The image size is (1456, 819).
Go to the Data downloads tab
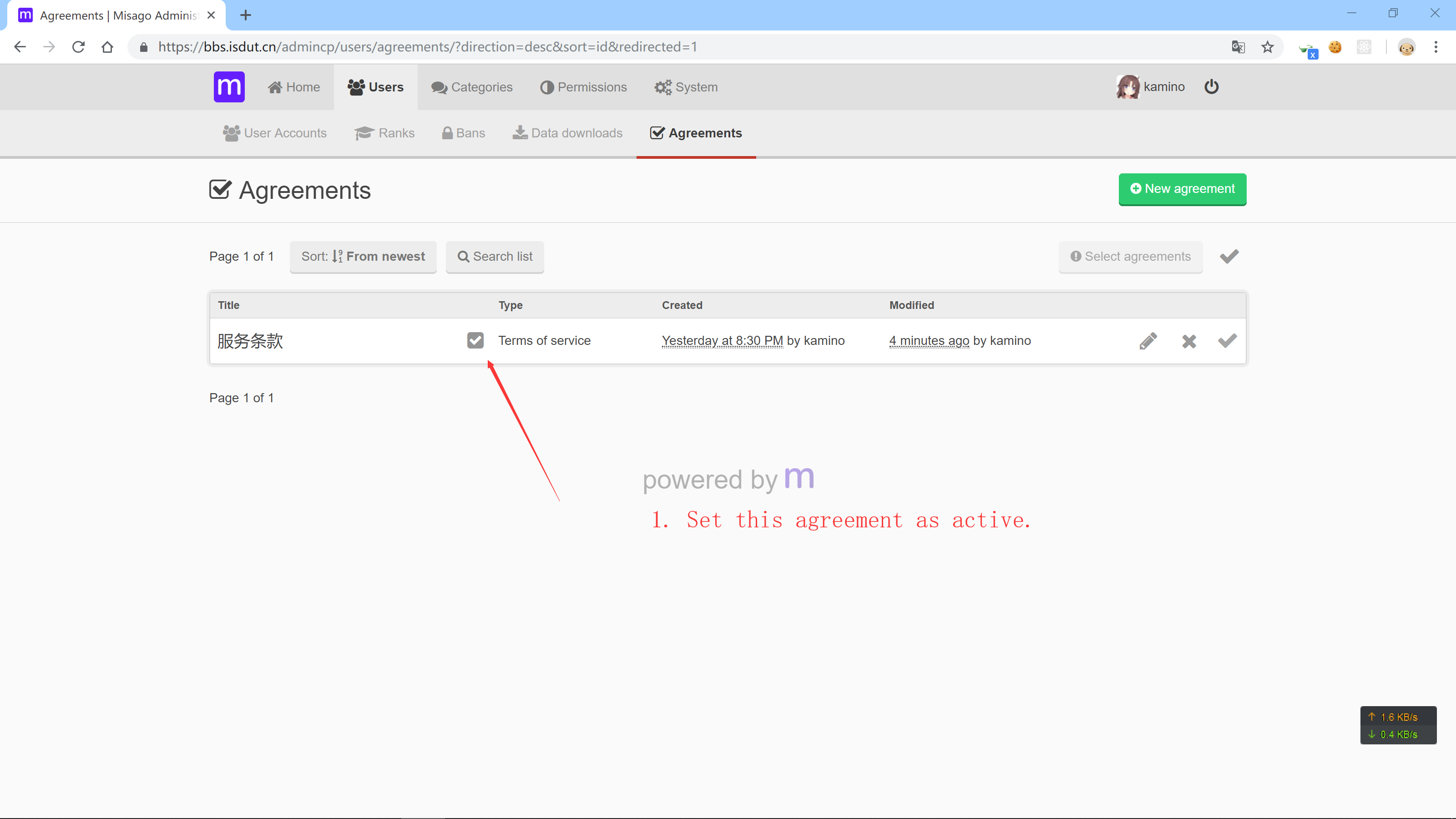(x=567, y=133)
